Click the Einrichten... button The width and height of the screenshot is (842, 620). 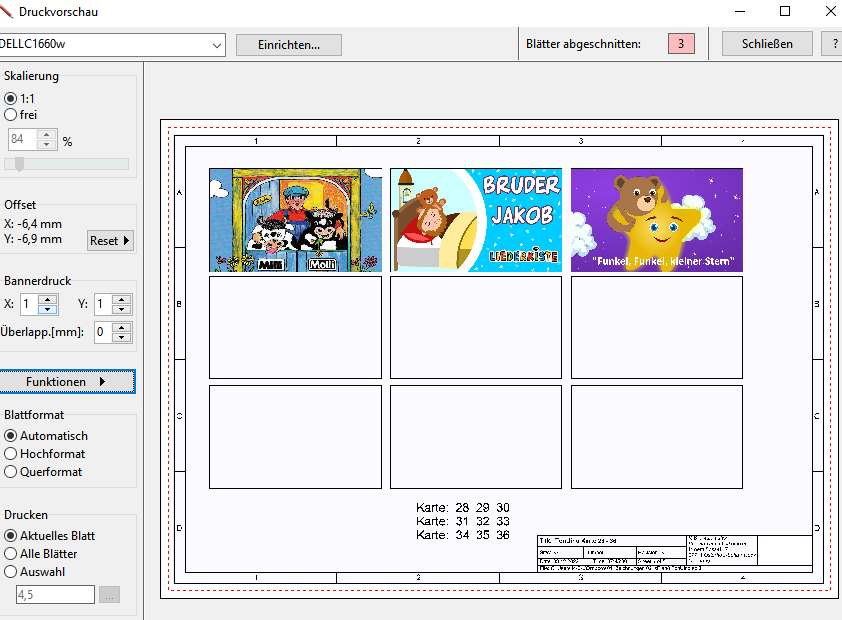pyautogui.click(x=289, y=45)
